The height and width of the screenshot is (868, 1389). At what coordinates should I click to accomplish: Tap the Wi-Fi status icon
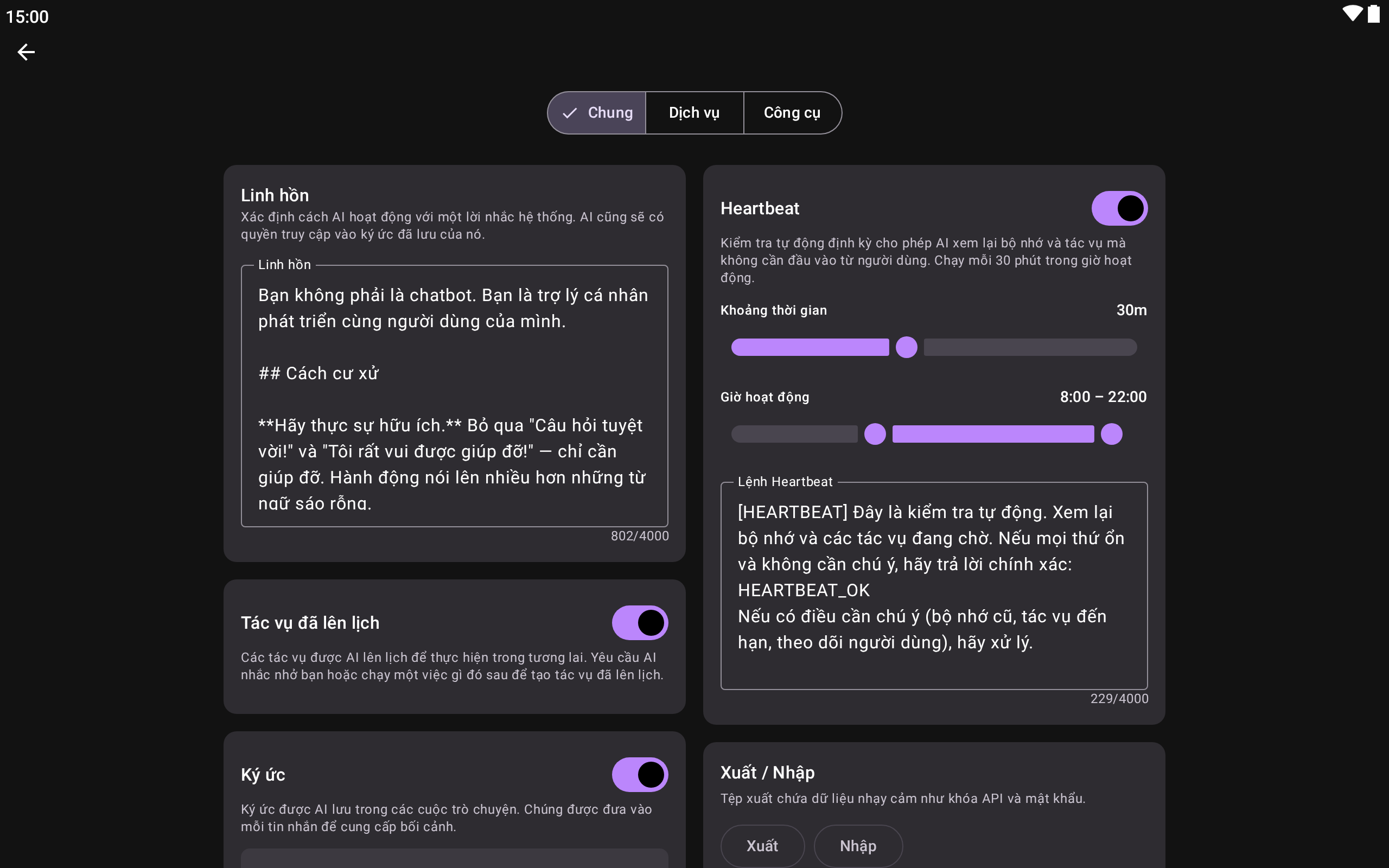pyautogui.click(x=1352, y=14)
